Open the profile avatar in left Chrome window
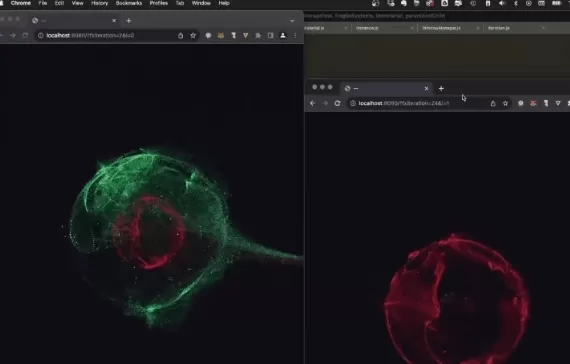This screenshot has width=570, height=364. 283,35
